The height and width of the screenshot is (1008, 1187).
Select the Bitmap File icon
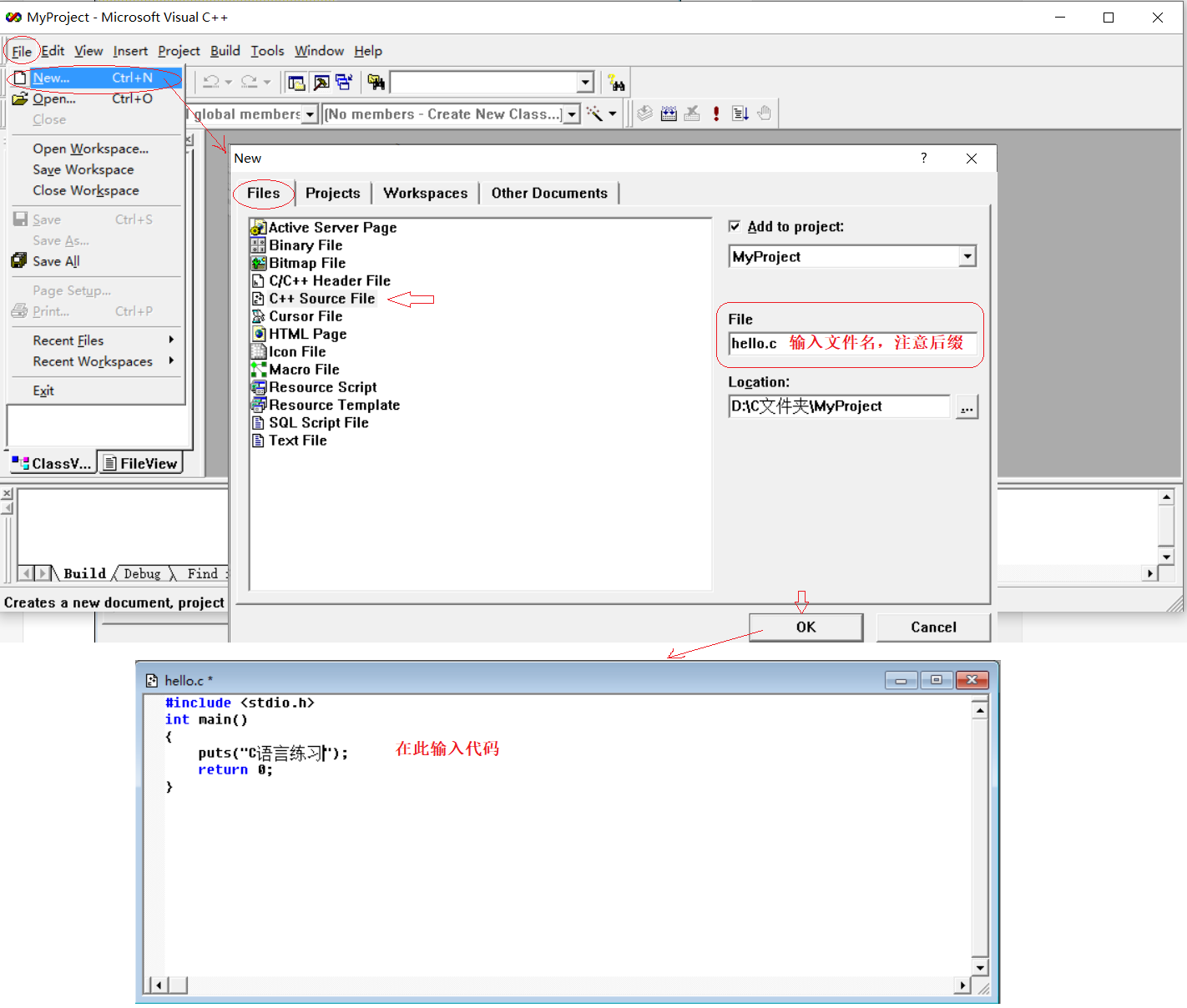coord(258,263)
